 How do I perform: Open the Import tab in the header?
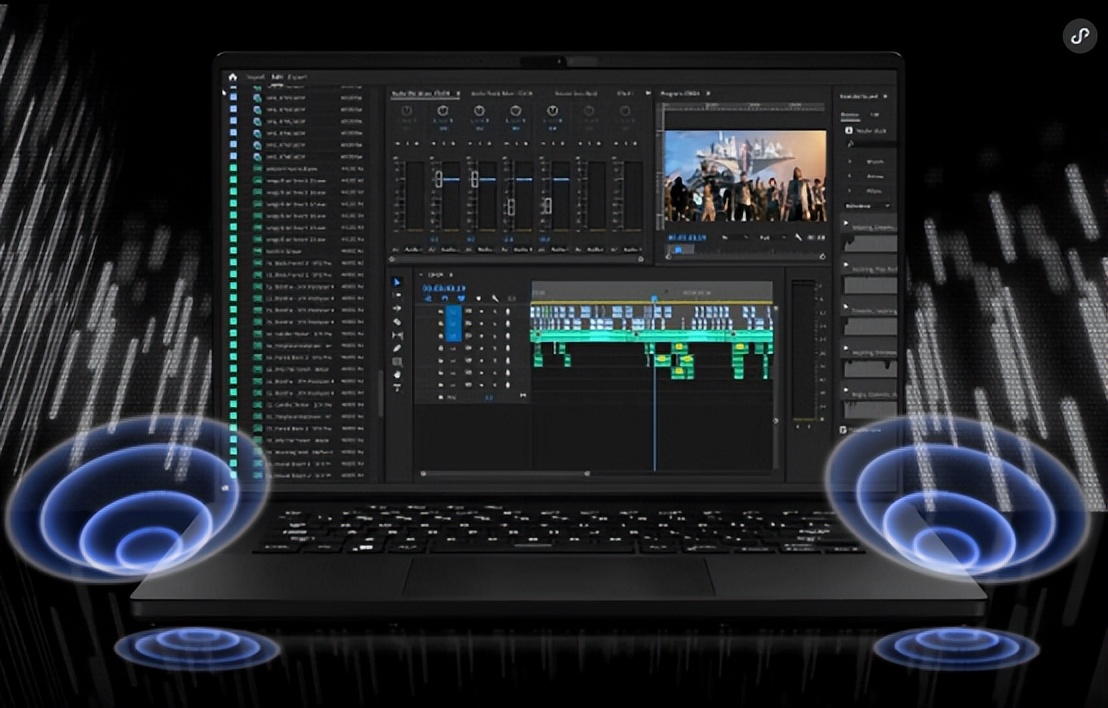(255, 77)
